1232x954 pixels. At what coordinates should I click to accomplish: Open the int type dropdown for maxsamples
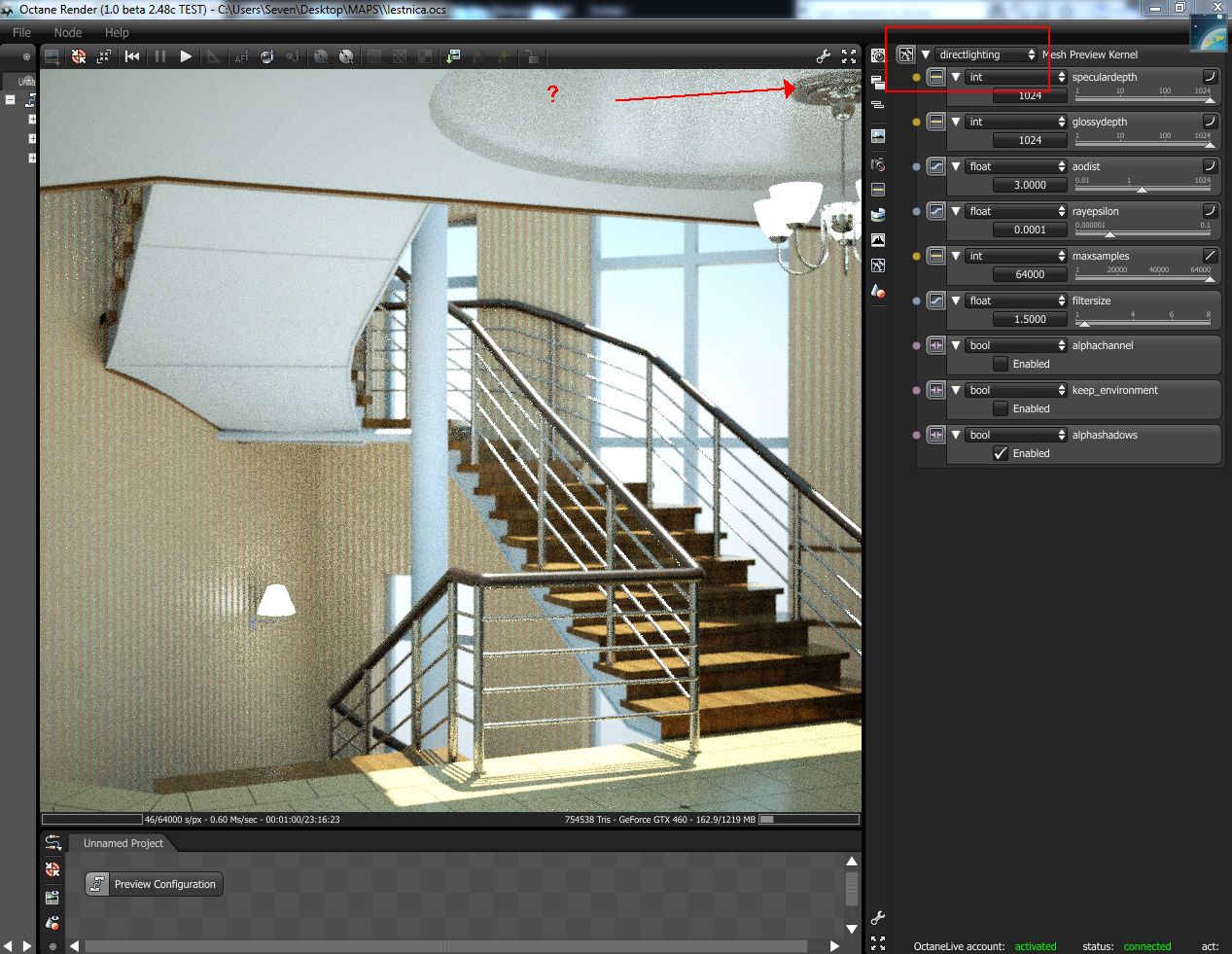click(1016, 256)
